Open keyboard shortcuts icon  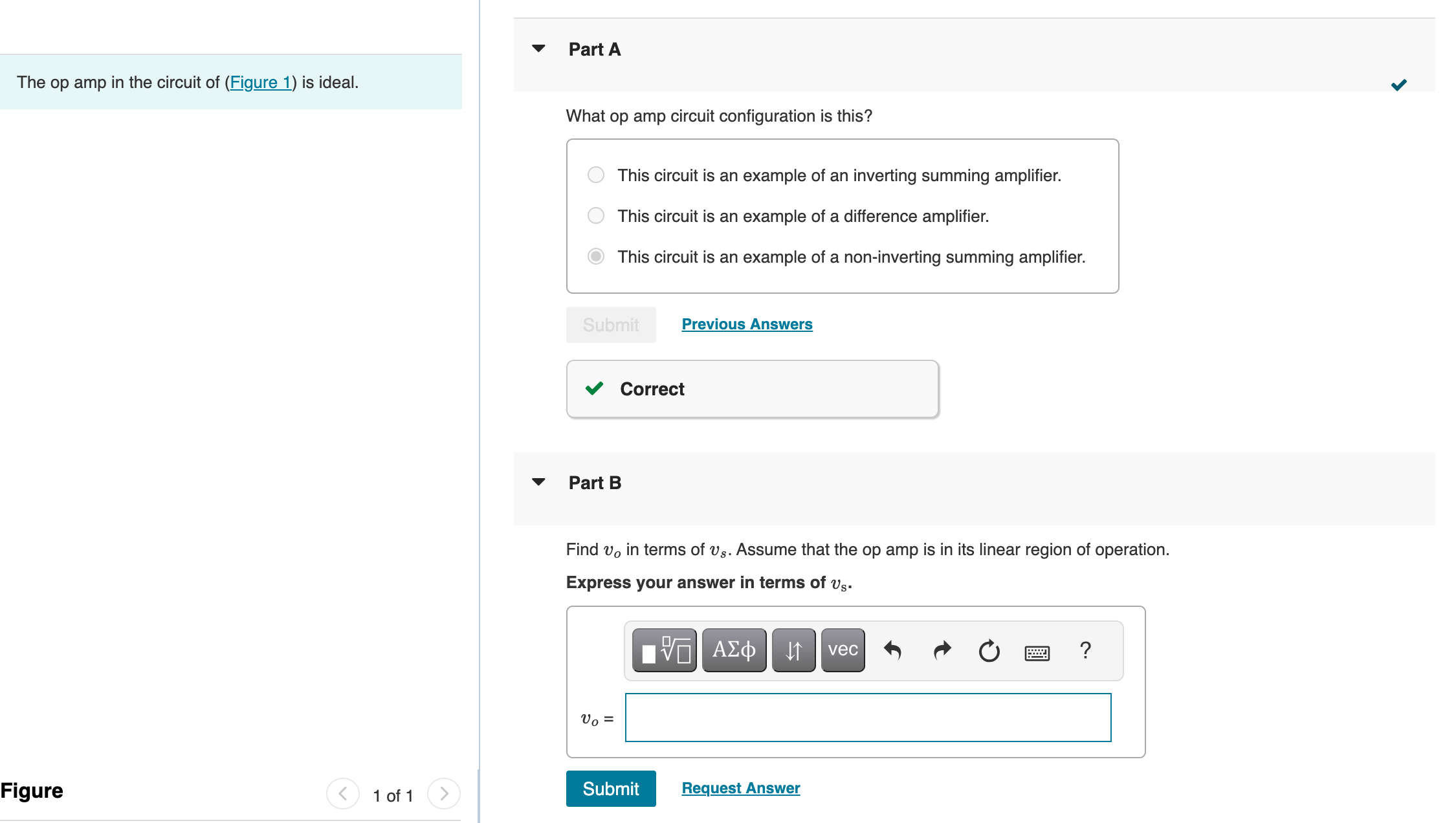tap(1037, 653)
